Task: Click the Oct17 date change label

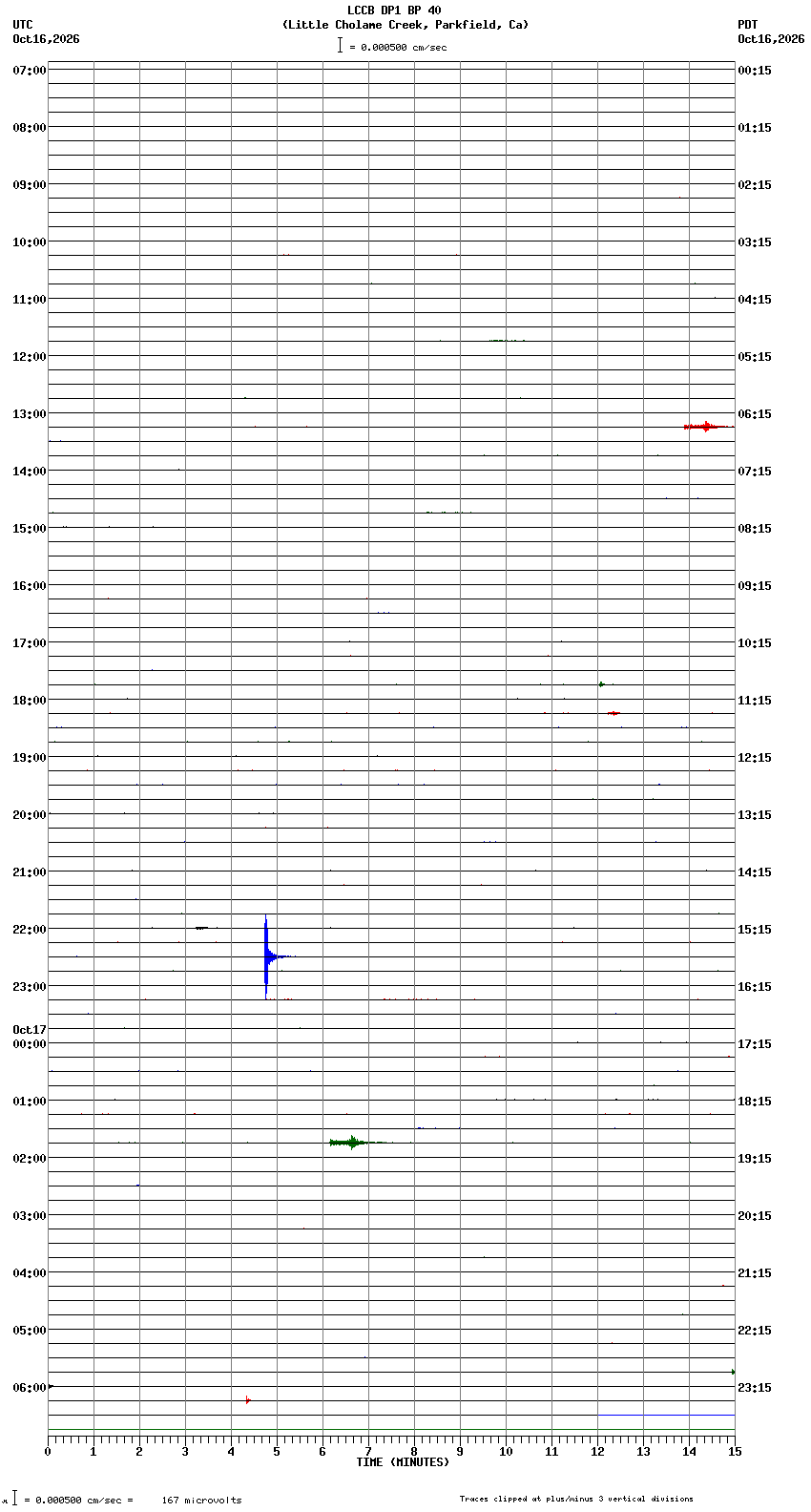Action: [29, 1030]
